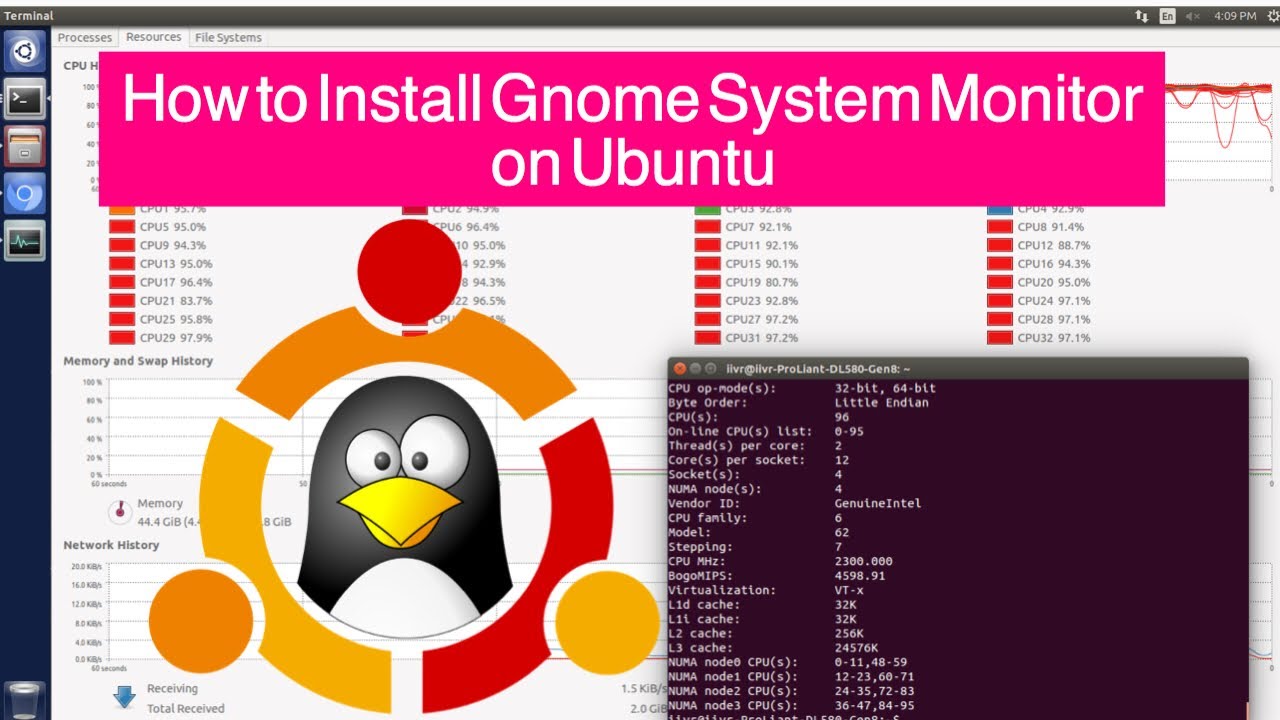The image size is (1280, 720).
Task: Click the Memory pie chart icon
Action: 119,512
